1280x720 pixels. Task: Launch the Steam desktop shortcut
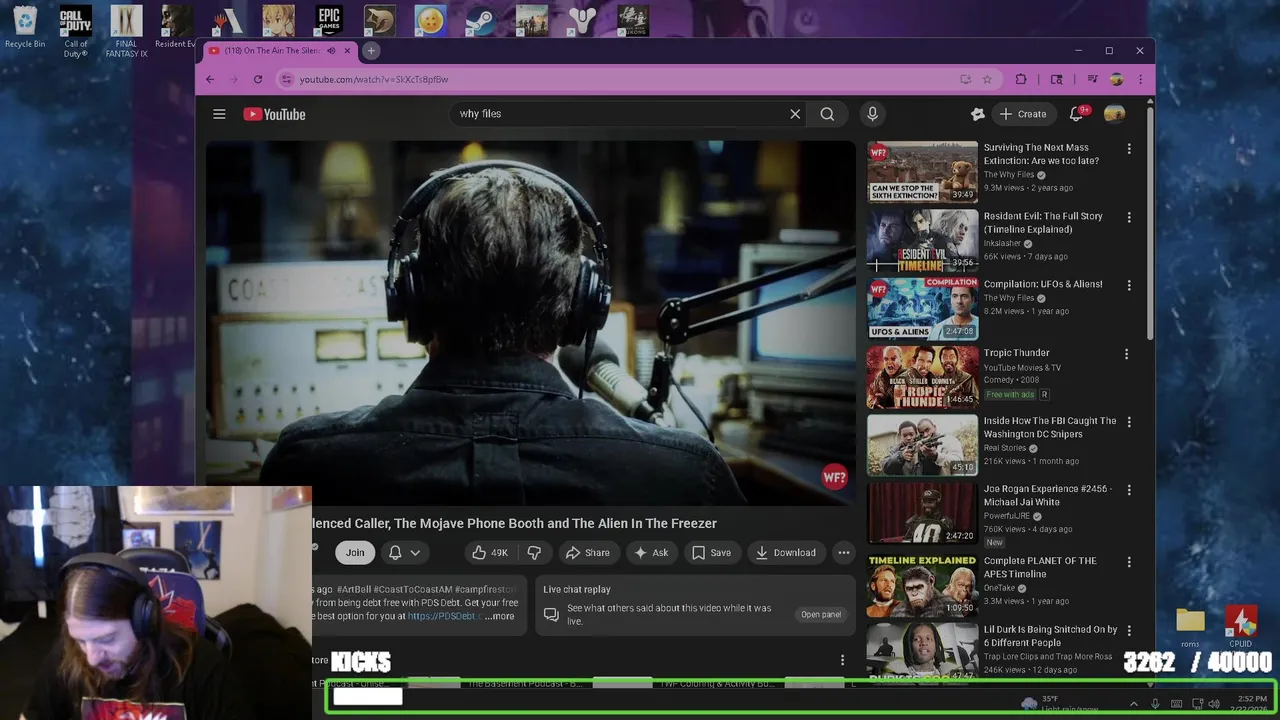481,20
